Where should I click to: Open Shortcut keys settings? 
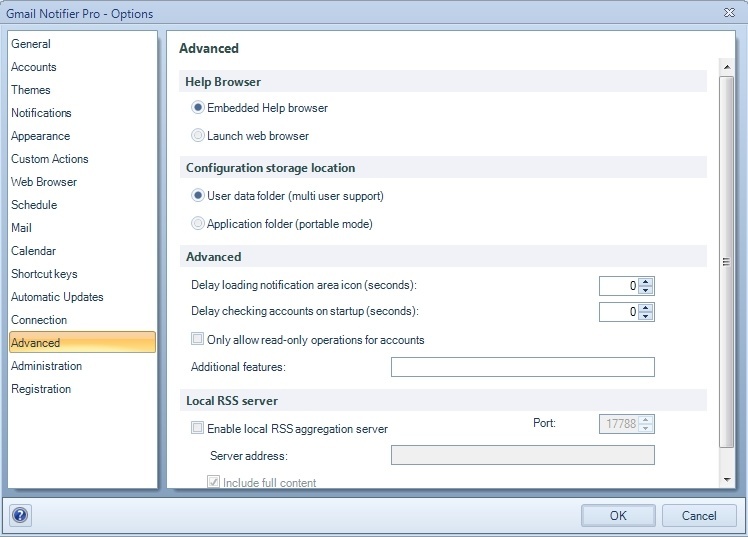point(83,274)
